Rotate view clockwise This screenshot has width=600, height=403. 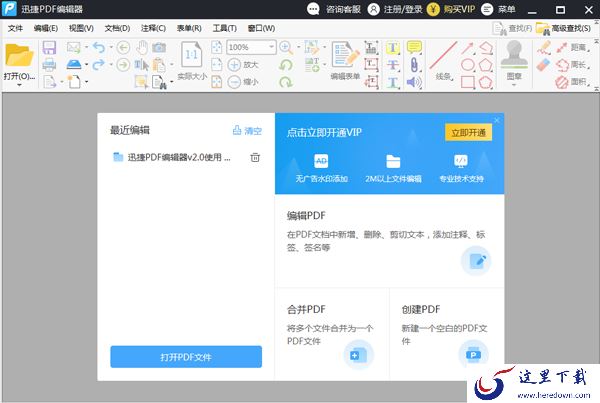click(x=285, y=82)
